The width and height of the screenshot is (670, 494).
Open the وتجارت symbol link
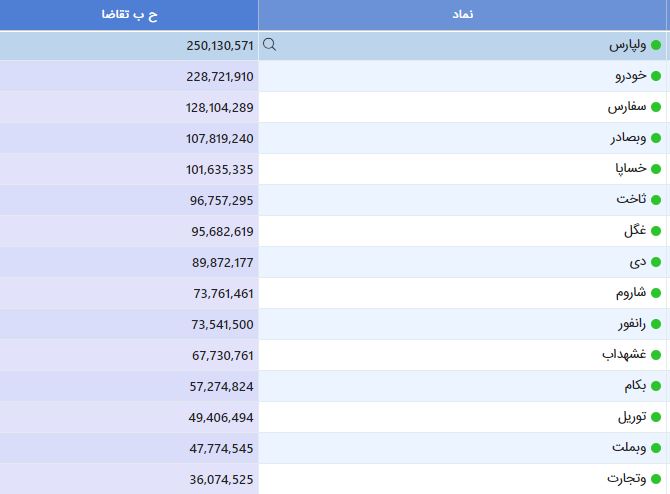pos(626,479)
